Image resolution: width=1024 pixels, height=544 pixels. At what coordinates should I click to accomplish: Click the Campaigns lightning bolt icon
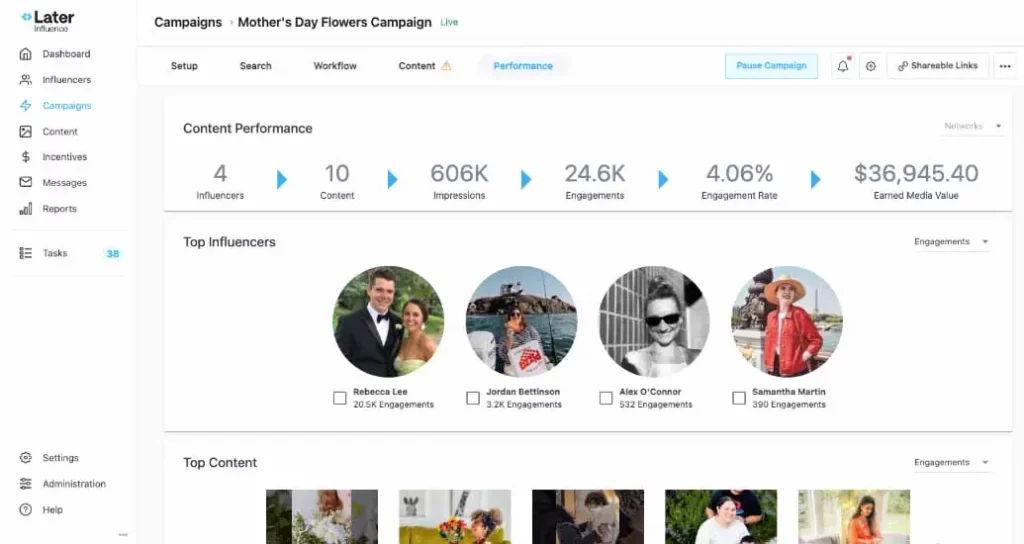25,105
